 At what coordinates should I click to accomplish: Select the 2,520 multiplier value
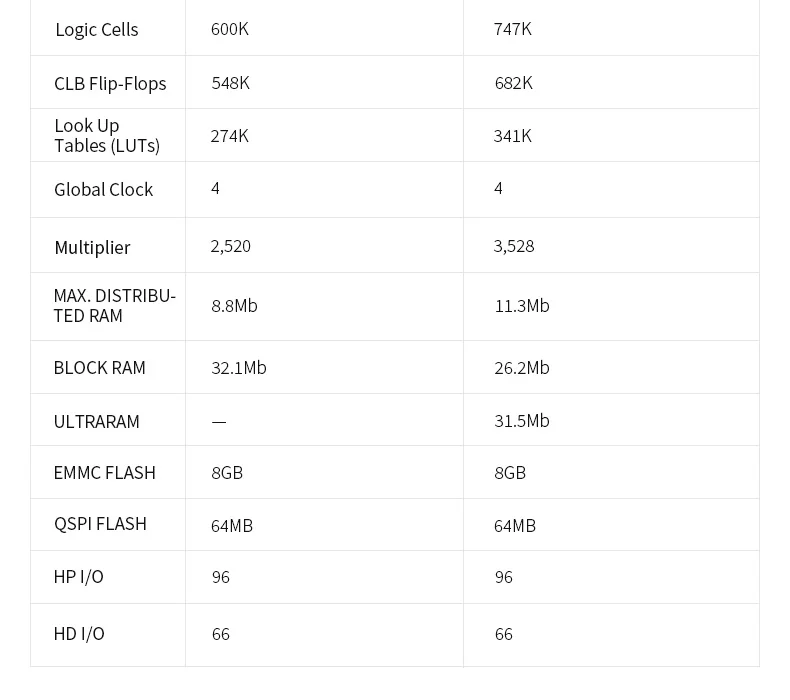click(231, 246)
